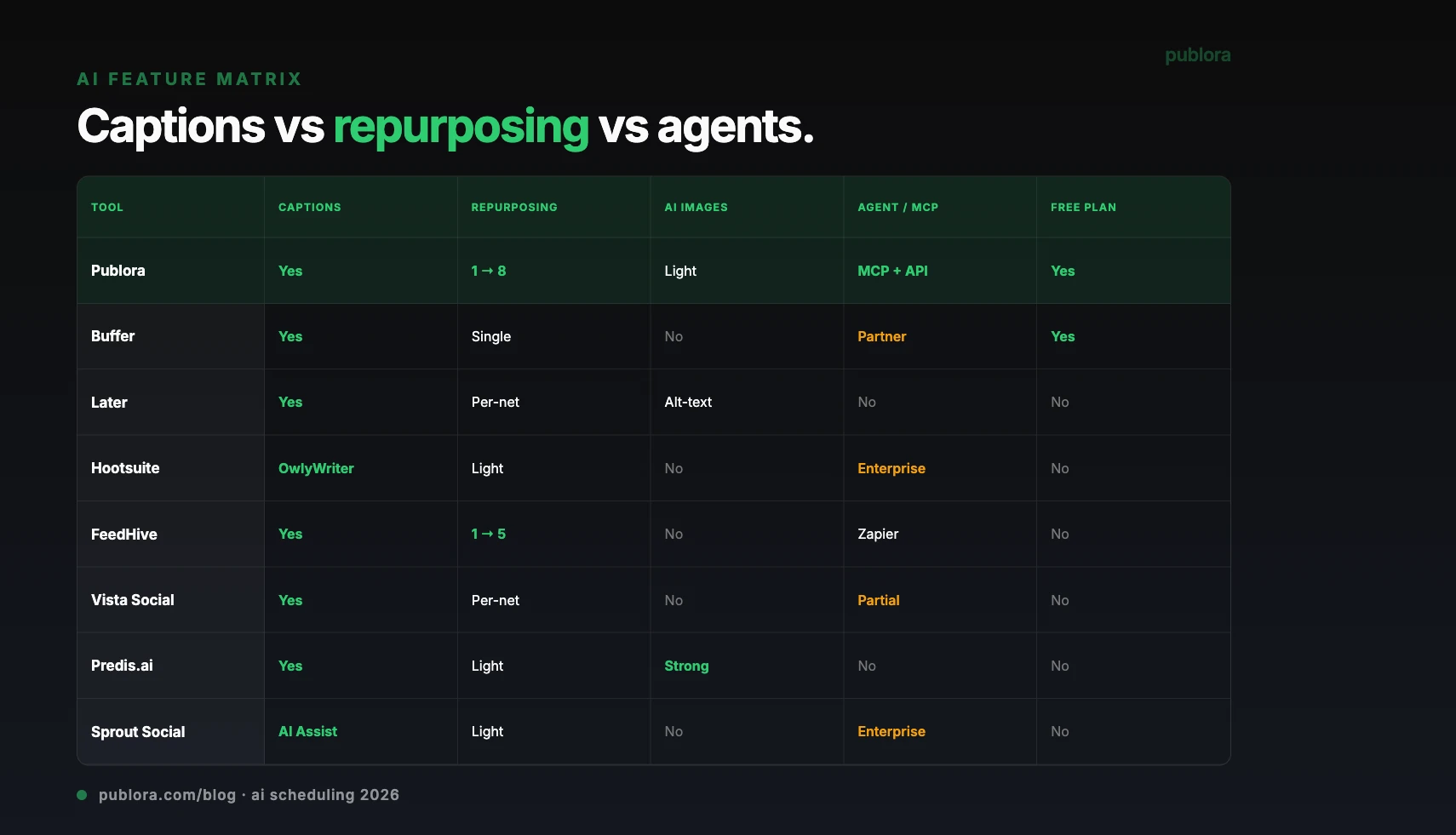The width and height of the screenshot is (1456, 835).
Task: Click Publora's free plan 'Yes' cell
Action: [x=1063, y=271]
